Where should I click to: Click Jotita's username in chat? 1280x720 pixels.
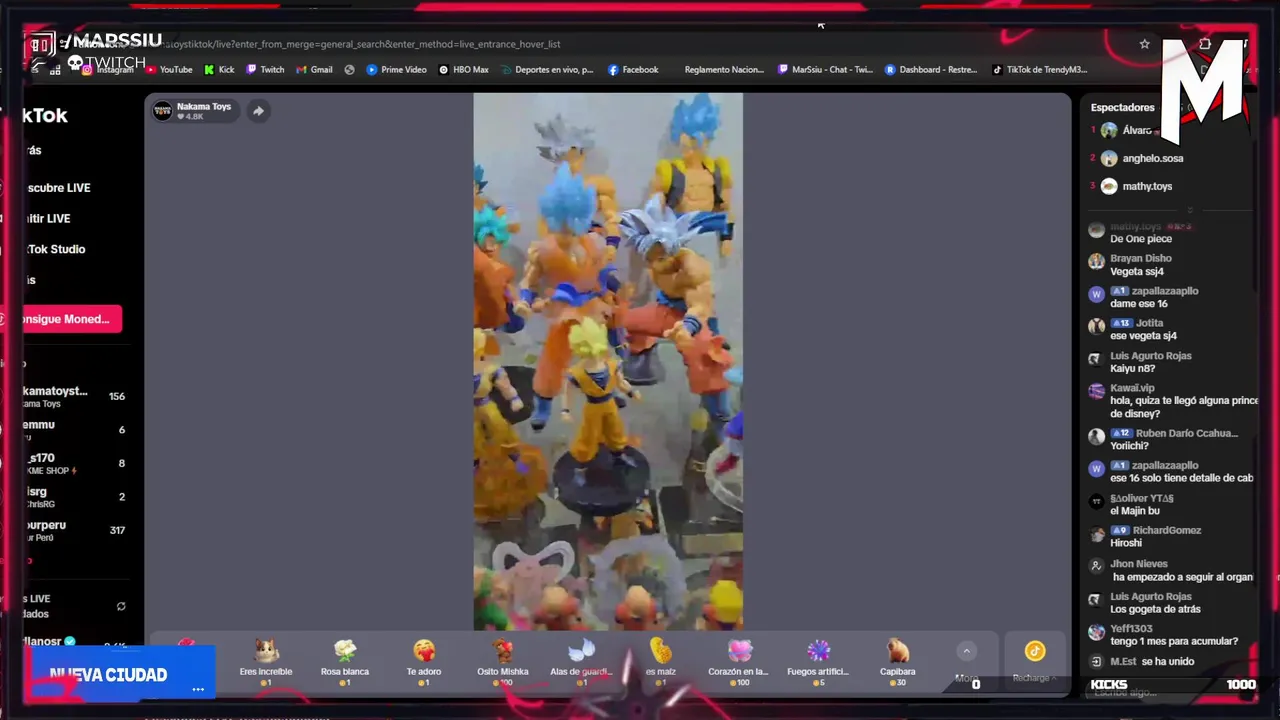pos(1149,323)
